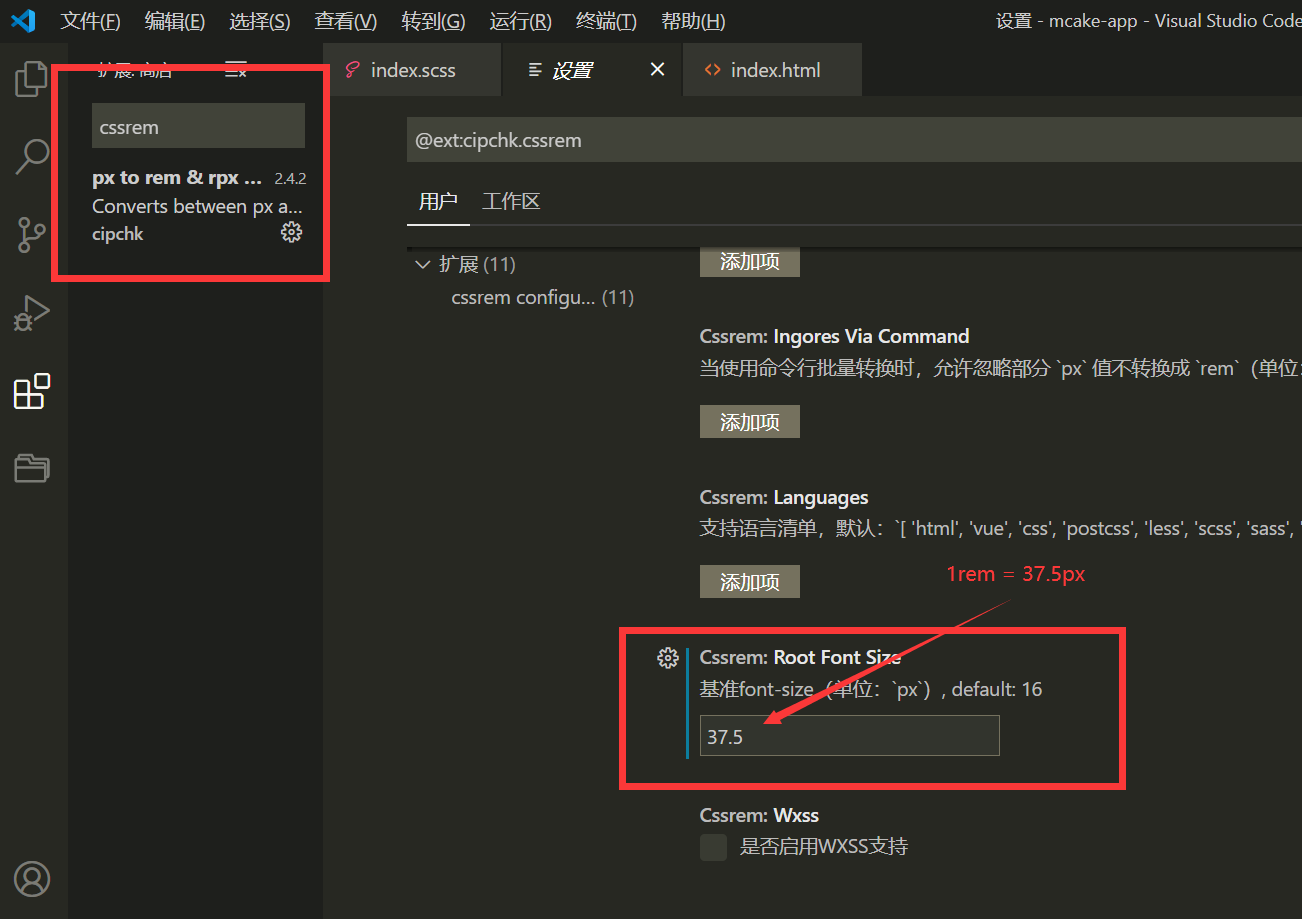Open the Explorer view in activity bar

pyautogui.click(x=32, y=78)
